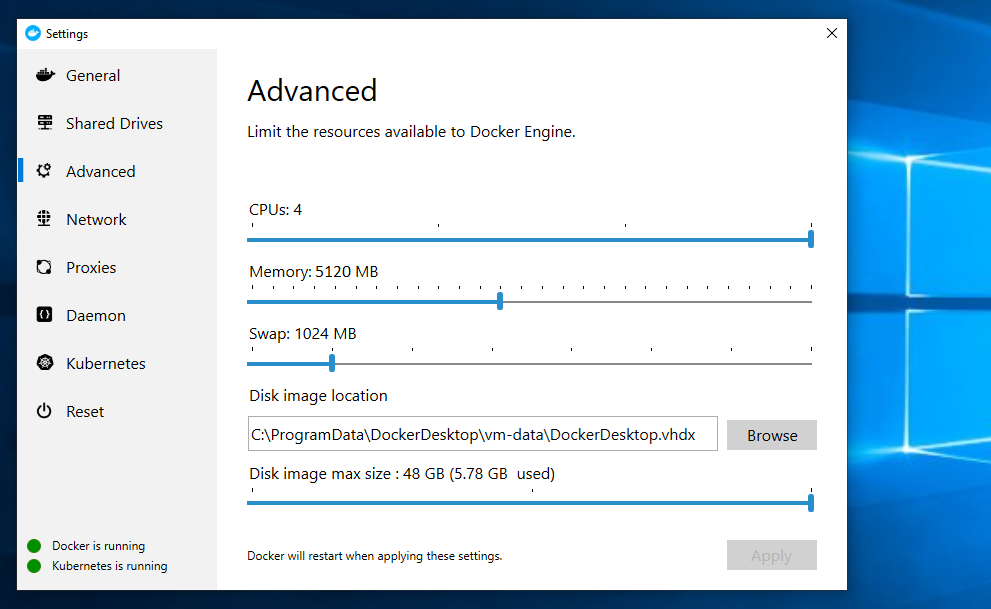Click the 'Disk image location' label
This screenshot has width=991, height=609.
tap(319, 395)
